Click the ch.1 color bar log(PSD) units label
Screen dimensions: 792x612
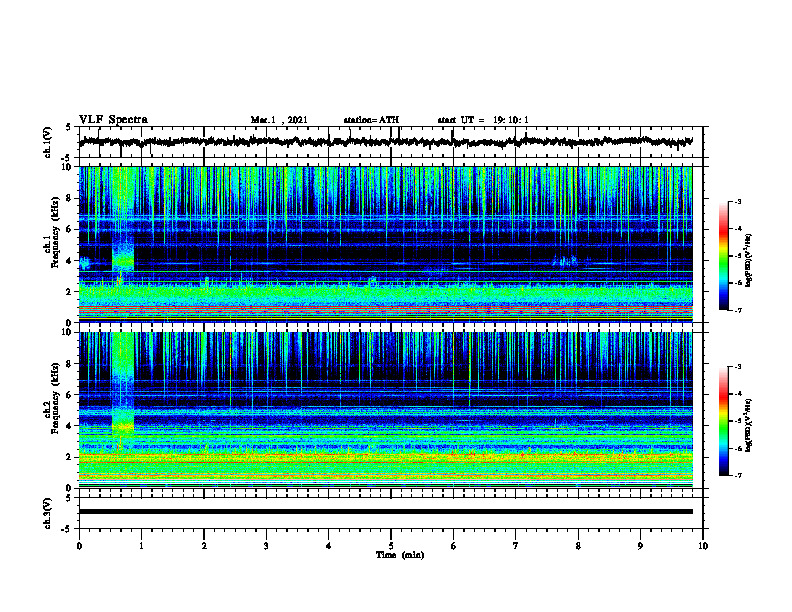click(749, 260)
